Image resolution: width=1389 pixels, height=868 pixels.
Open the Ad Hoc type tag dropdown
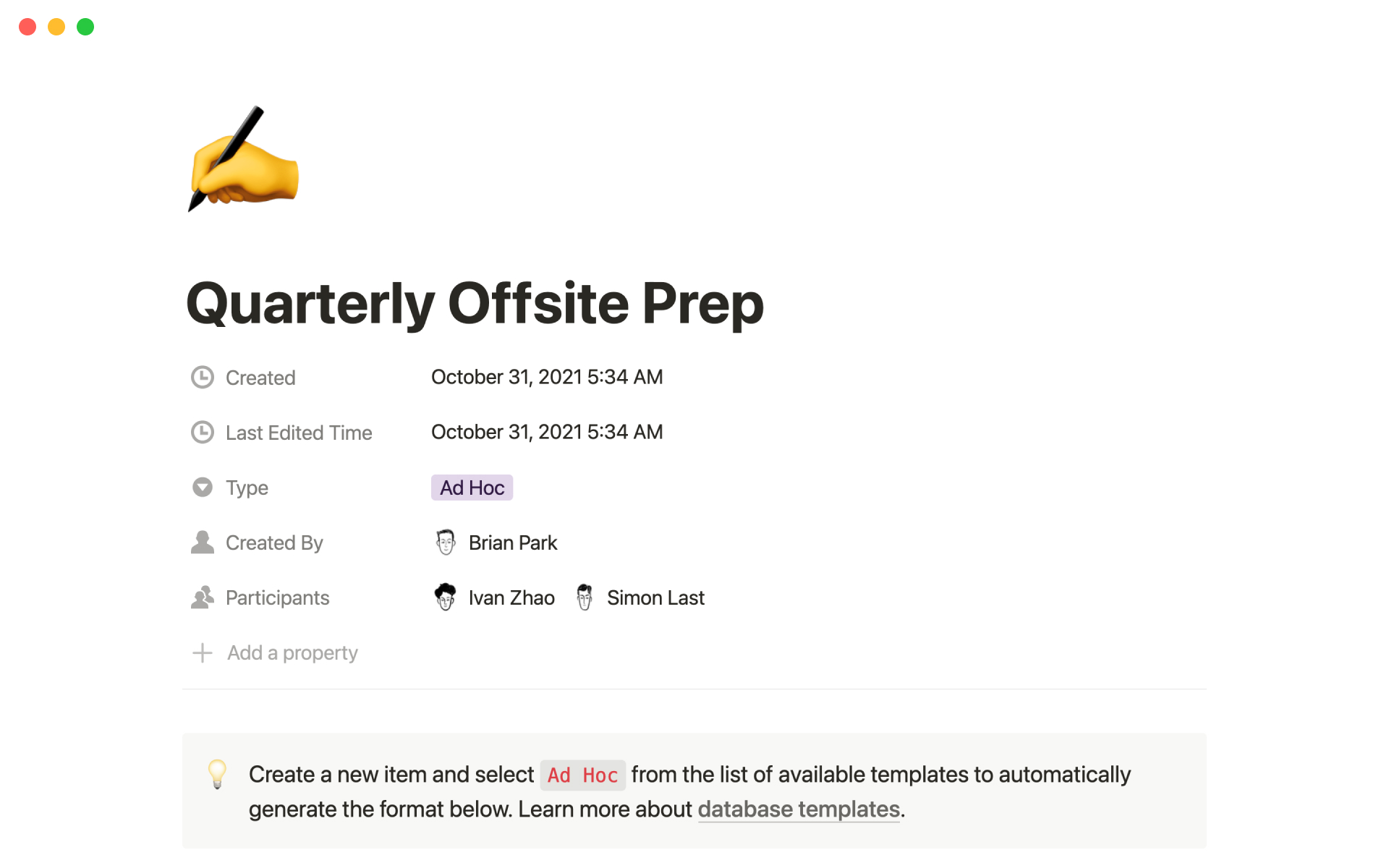472,488
